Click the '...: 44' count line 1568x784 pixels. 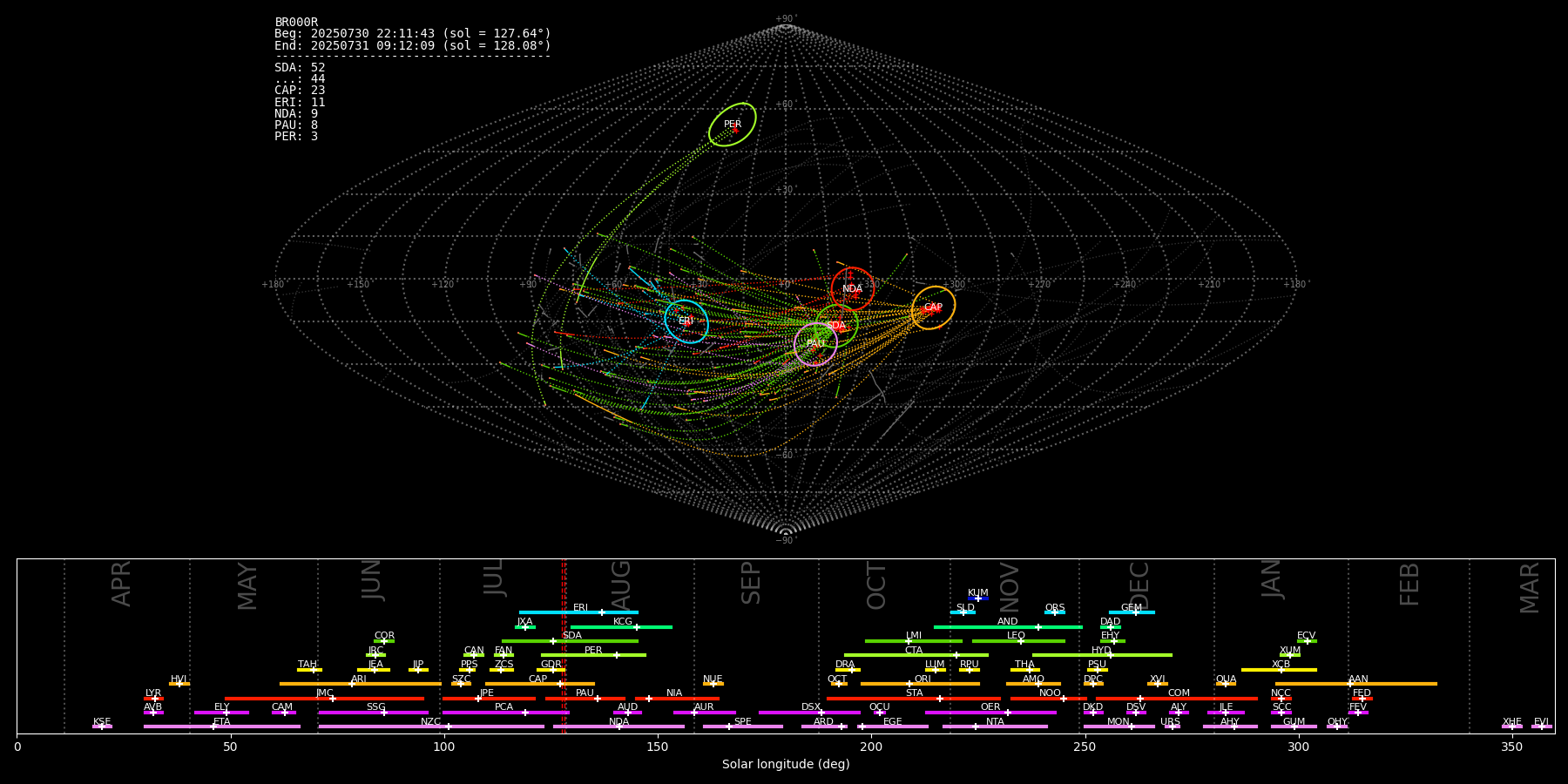300,78
